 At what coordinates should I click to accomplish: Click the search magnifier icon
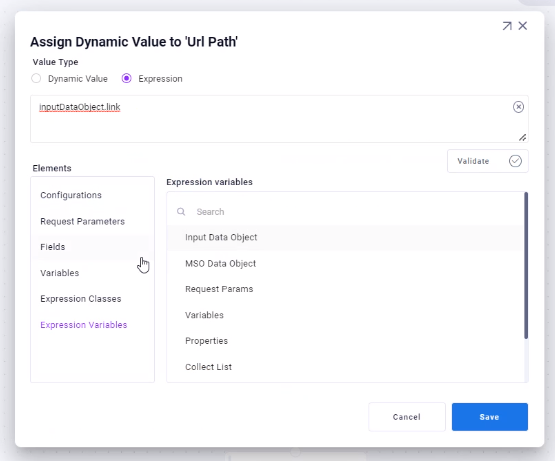pyautogui.click(x=181, y=212)
